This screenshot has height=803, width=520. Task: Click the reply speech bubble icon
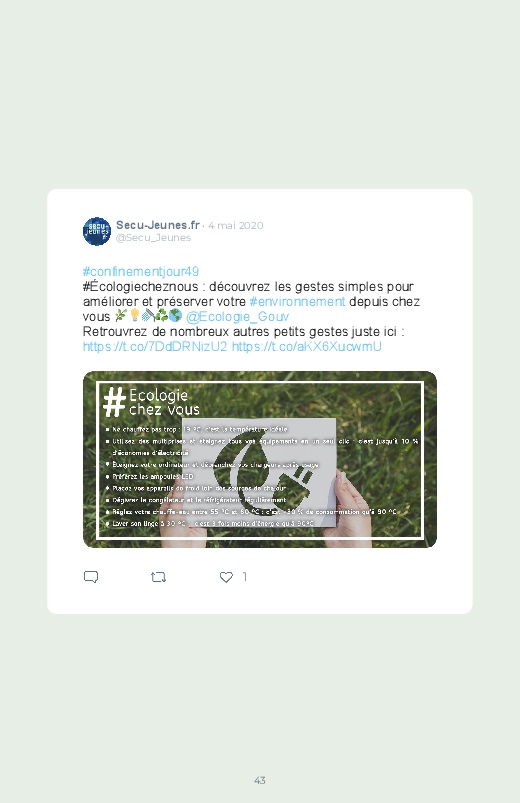(x=91, y=577)
